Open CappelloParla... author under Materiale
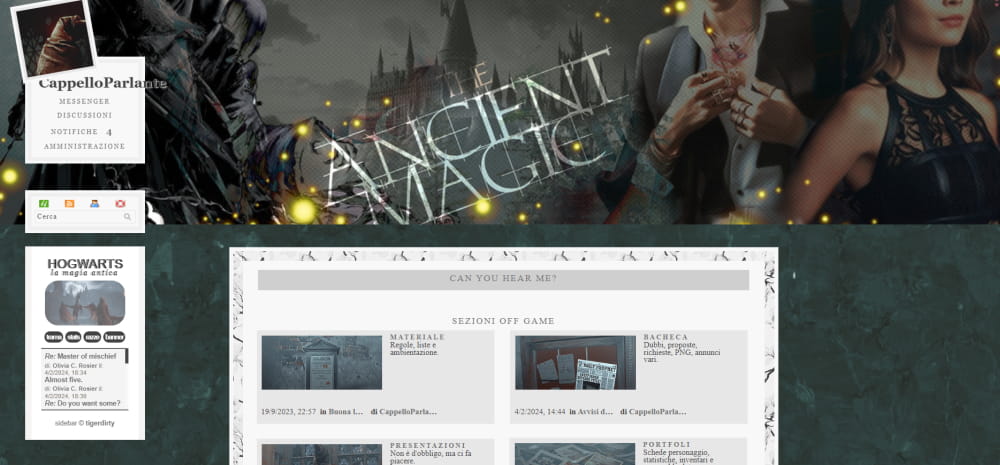Image resolution: width=1000 pixels, height=465 pixels. tap(408, 412)
